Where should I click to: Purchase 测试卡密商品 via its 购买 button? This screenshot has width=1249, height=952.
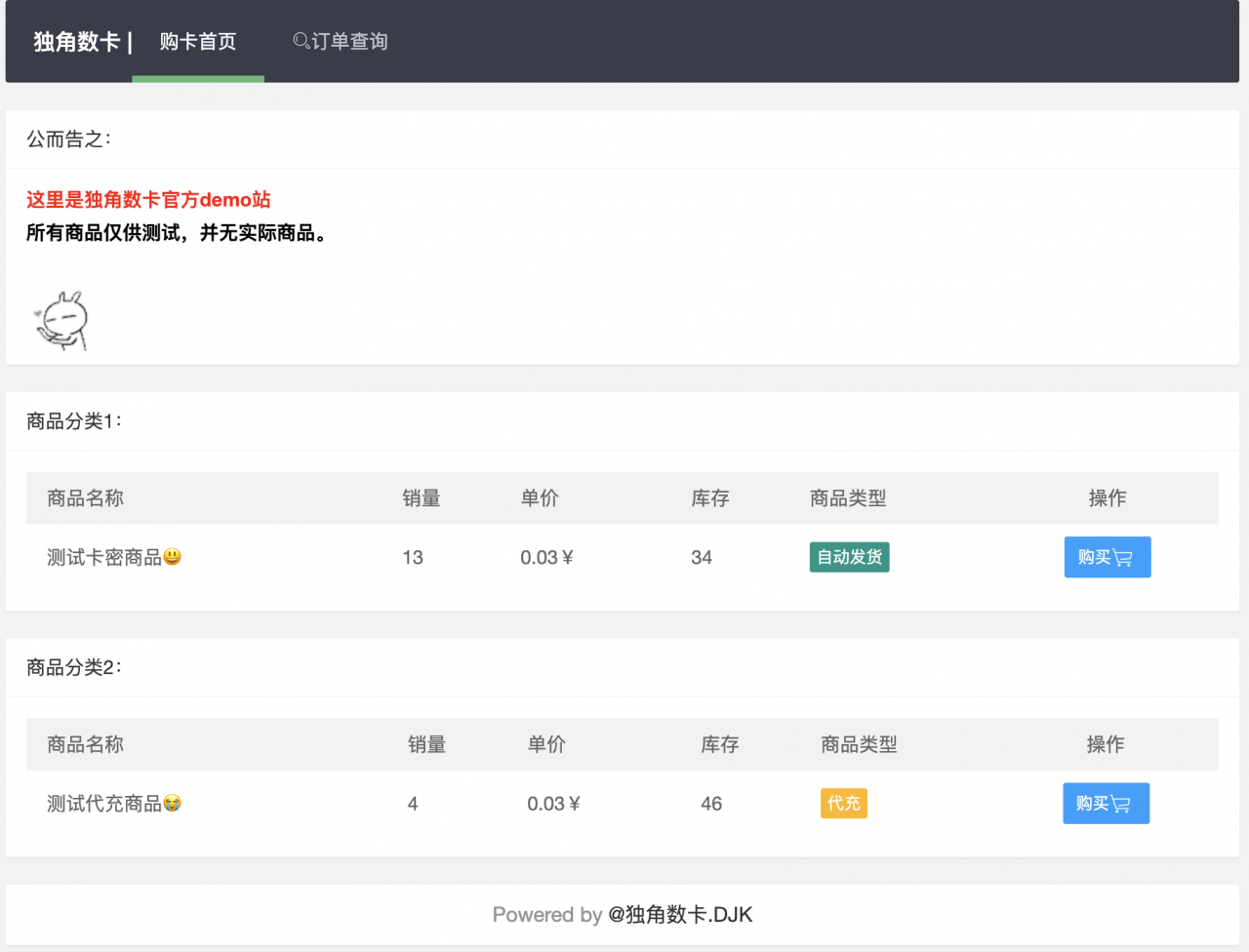click(x=1108, y=557)
